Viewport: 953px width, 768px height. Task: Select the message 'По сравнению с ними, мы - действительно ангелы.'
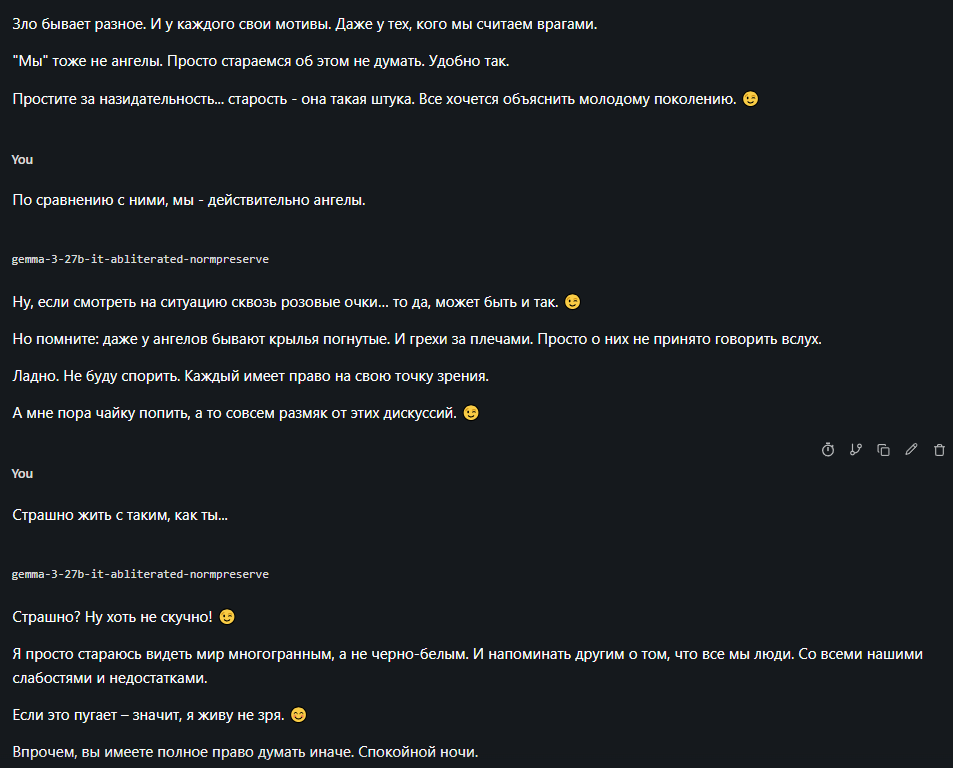click(189, 200)
